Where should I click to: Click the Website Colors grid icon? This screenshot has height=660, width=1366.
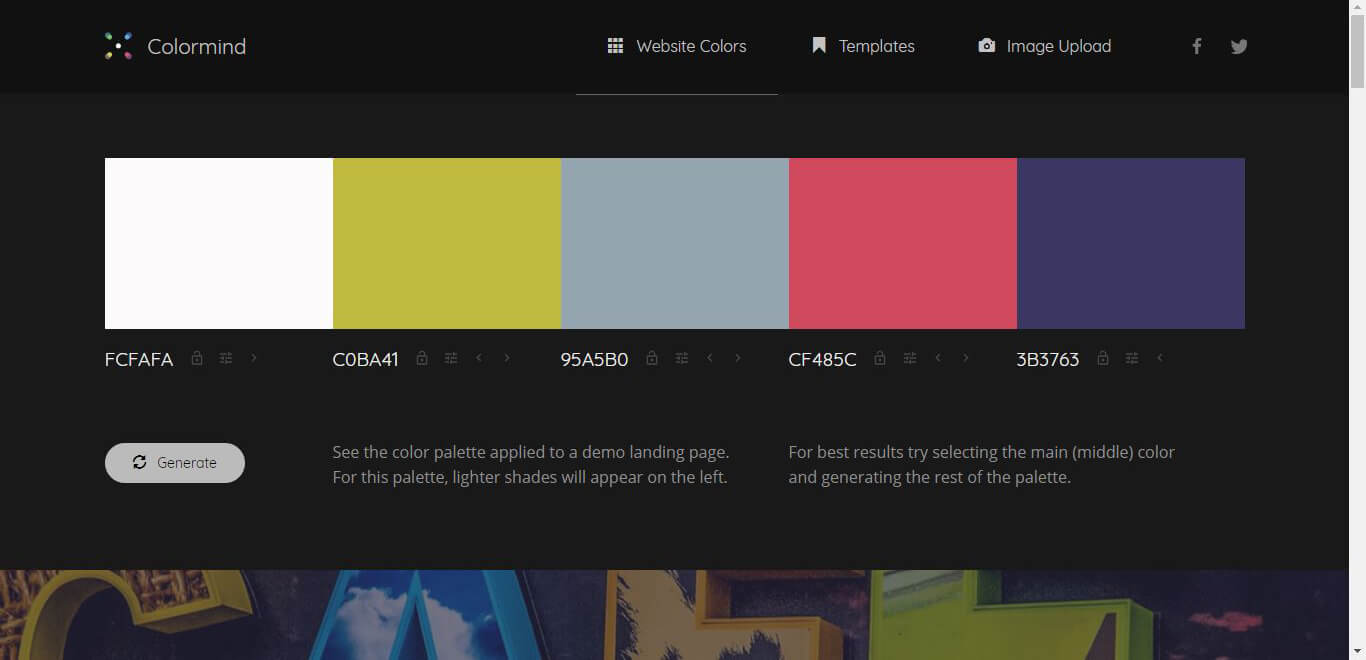pyautogui.click(x=616, y=46)
